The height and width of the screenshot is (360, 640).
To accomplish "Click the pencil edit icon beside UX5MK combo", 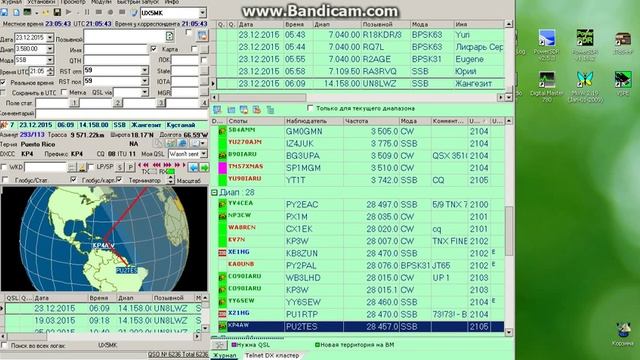I will tap(134, 12).
